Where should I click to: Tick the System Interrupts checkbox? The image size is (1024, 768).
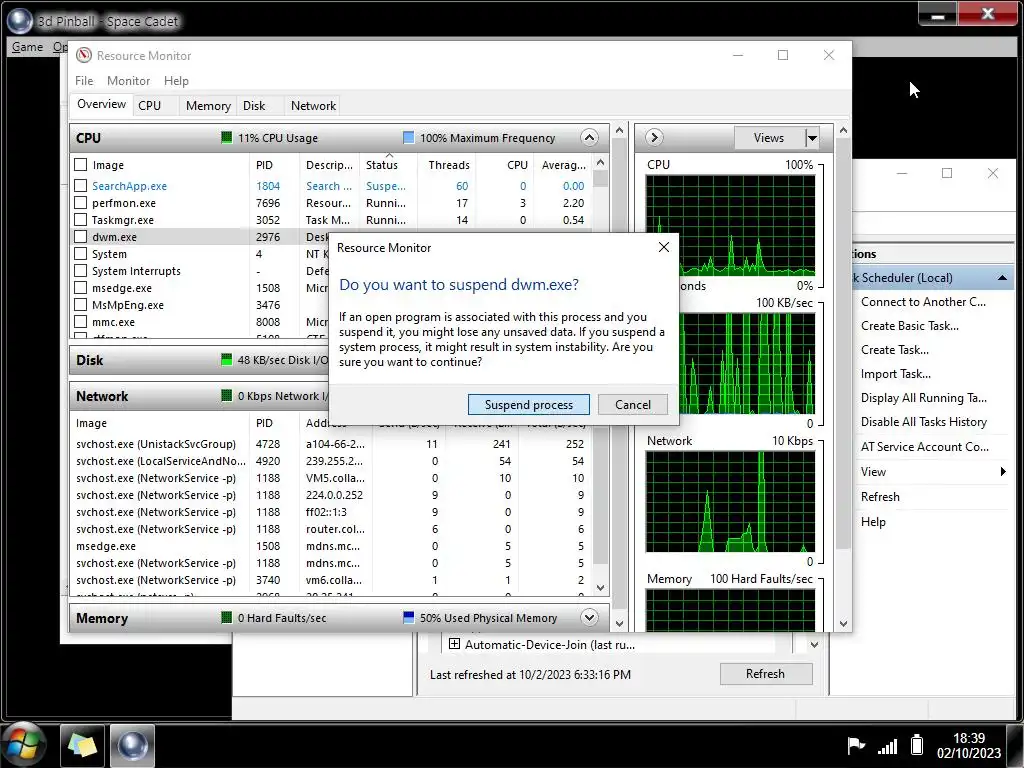[80, 270]
